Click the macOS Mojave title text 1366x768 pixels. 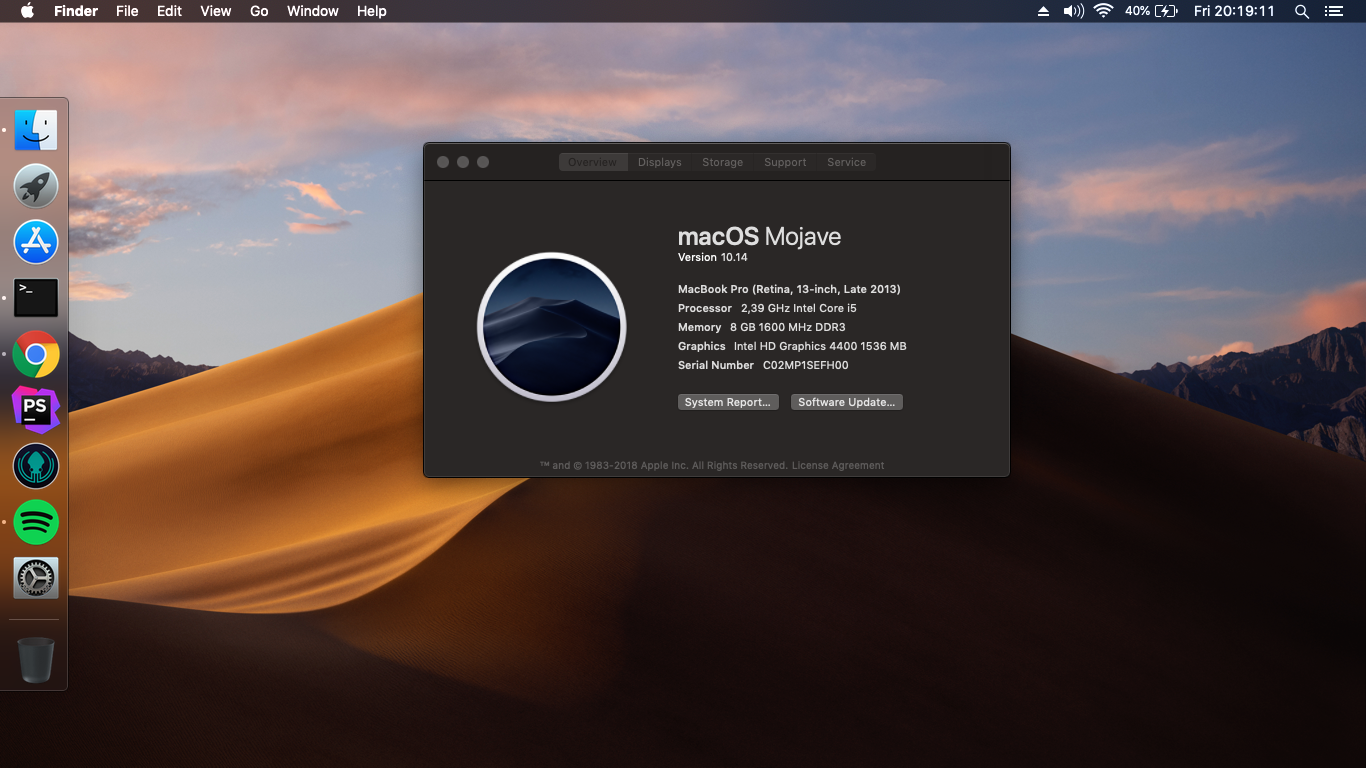[759, 237]
